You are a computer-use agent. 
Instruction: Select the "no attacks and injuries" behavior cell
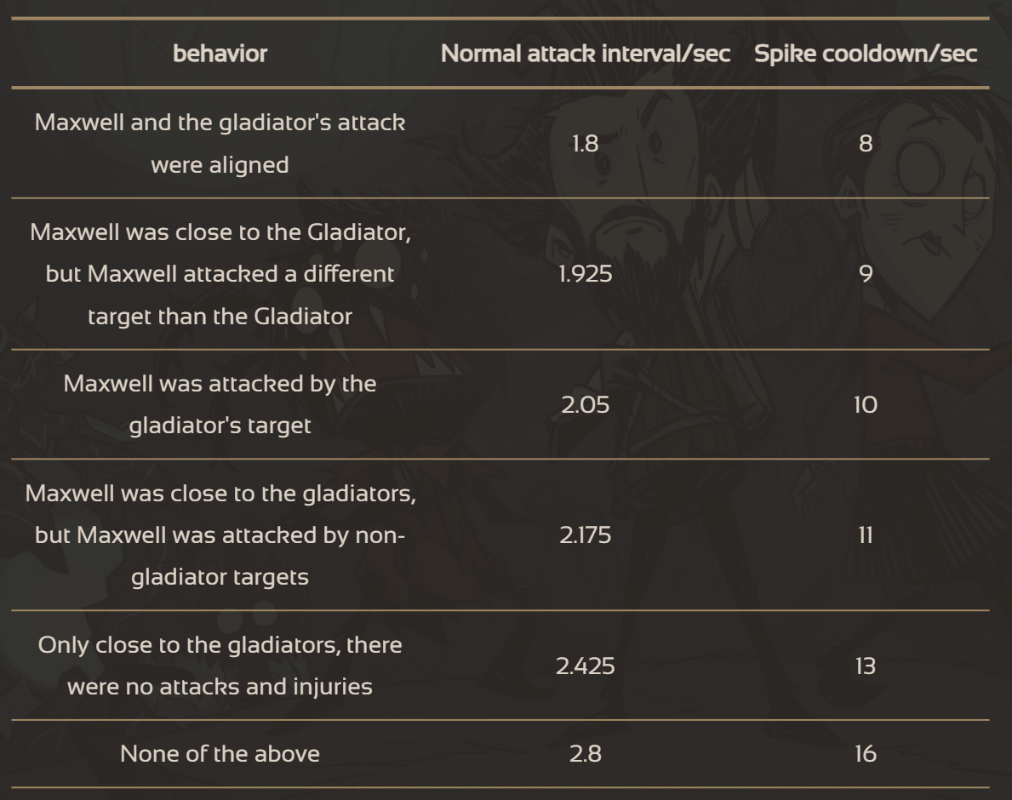tap(220, 666)
